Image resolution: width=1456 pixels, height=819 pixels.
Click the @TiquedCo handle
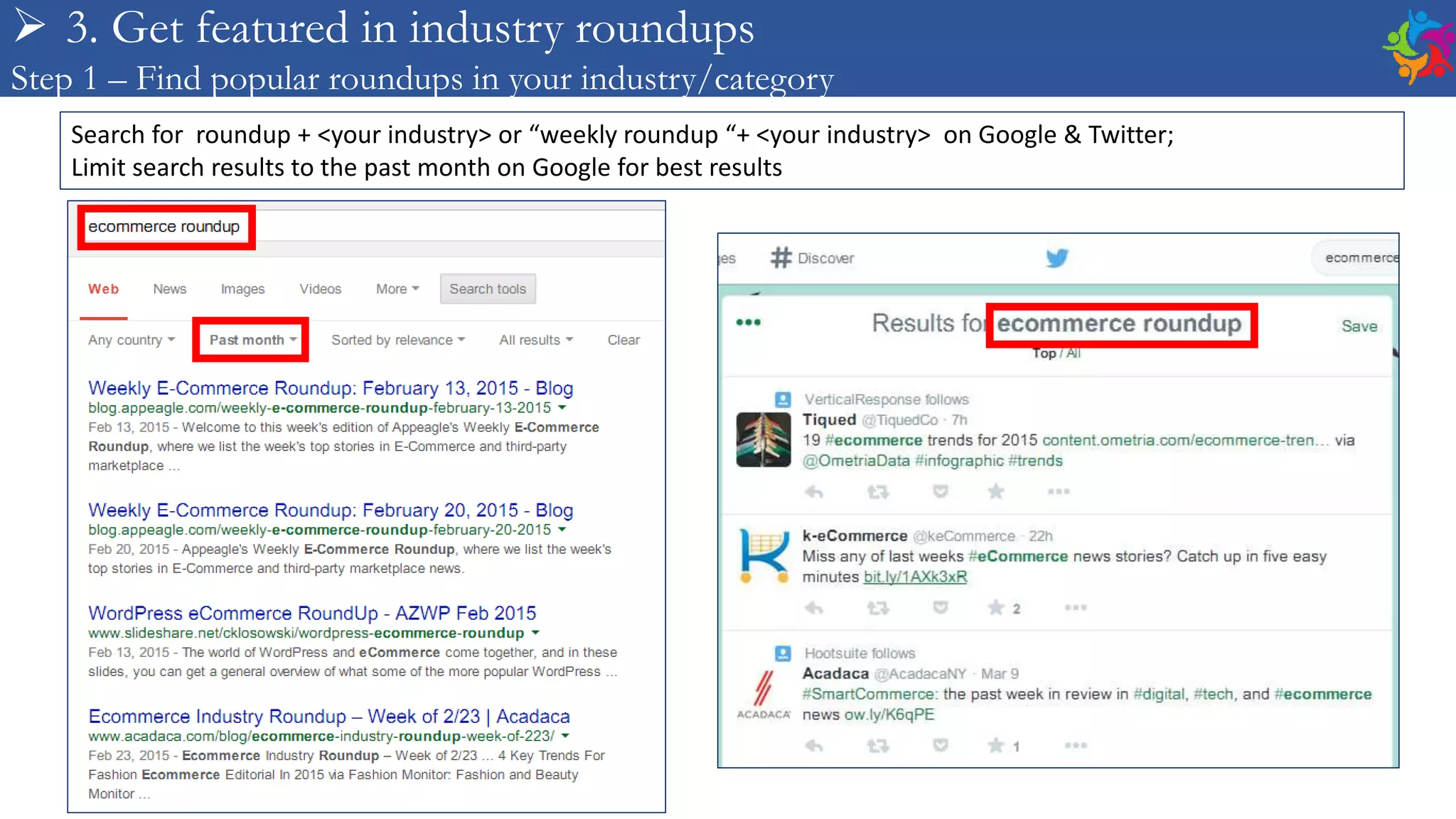click(900, 420)
